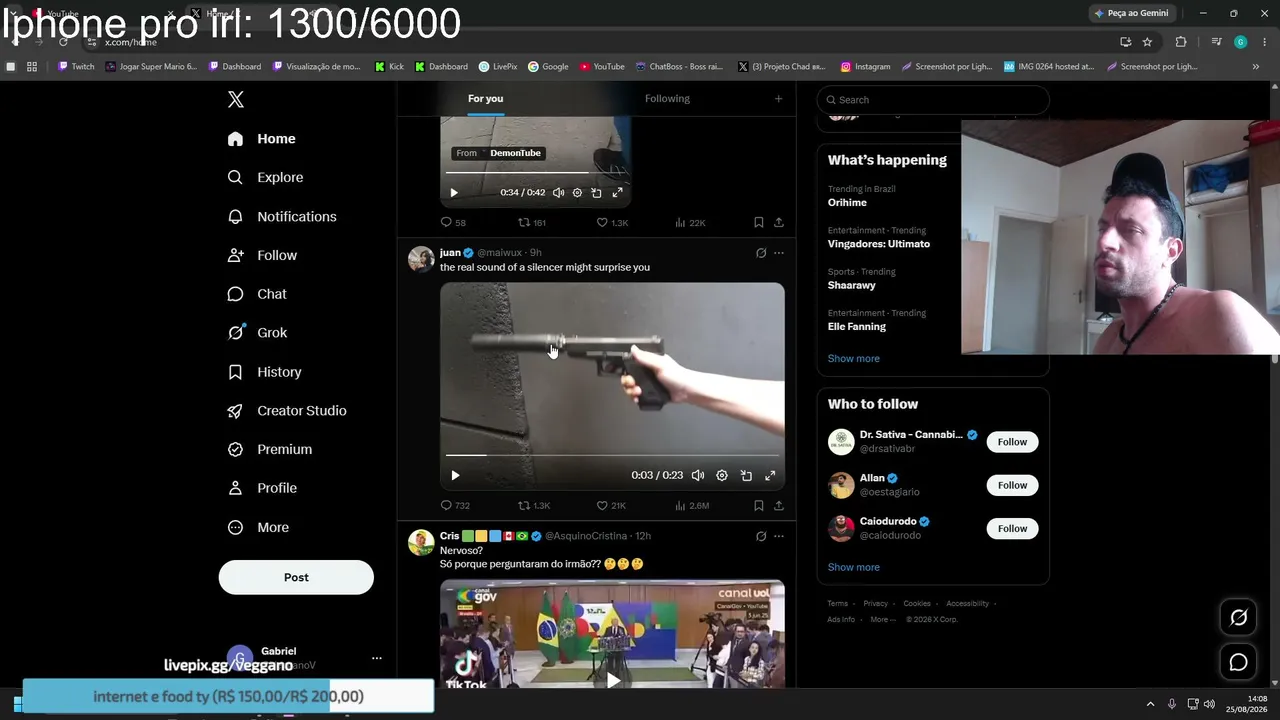This screenshot has height=720, width=1280.
Task: Play the DemonTube video
Action: 454,193
